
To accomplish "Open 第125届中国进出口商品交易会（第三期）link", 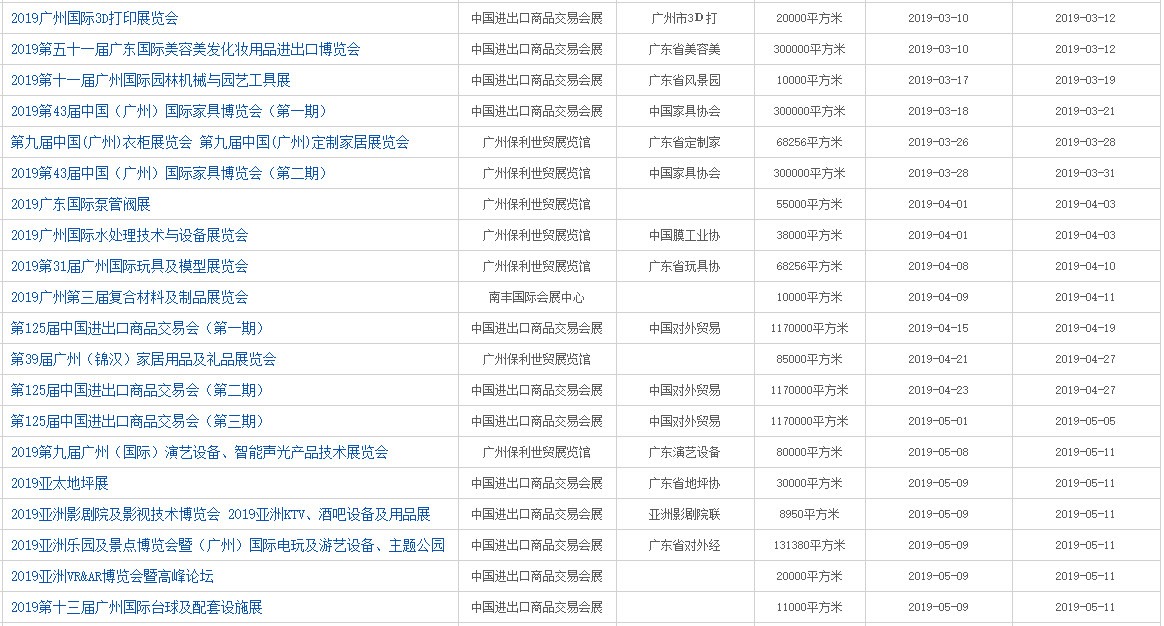I will point(137,421).
